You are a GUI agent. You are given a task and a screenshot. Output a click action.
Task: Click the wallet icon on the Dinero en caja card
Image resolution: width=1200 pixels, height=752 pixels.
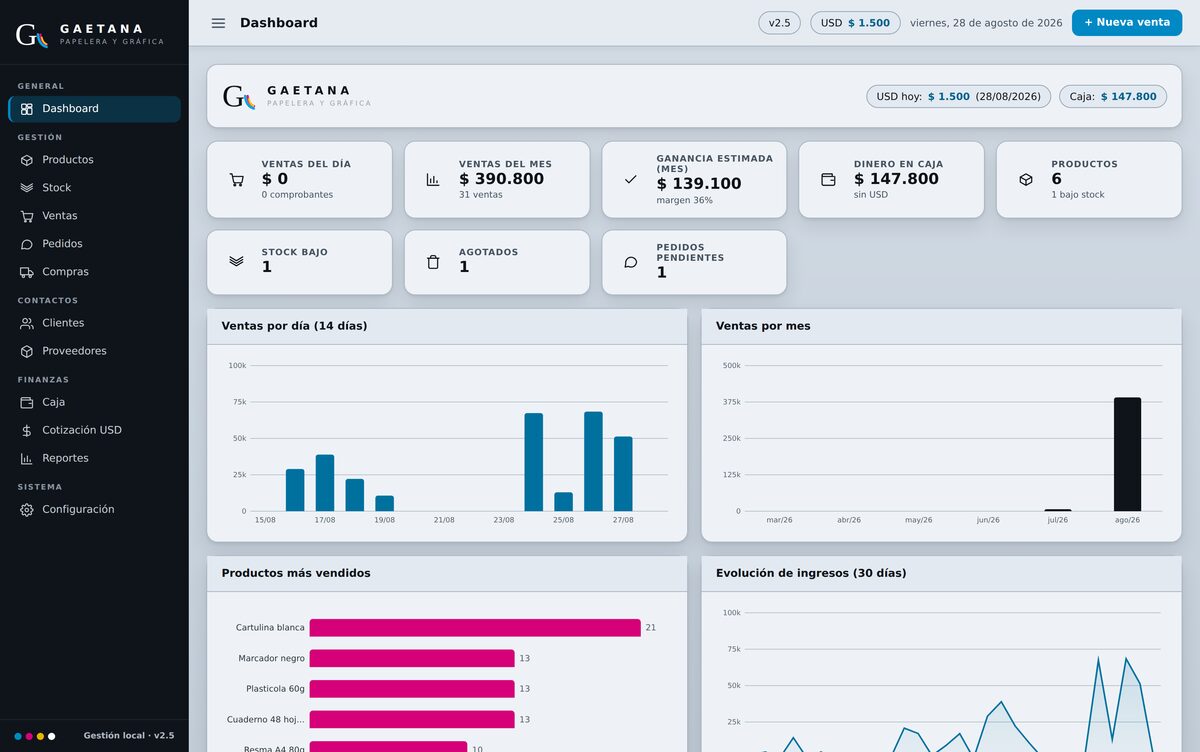[x=828, y=180]
